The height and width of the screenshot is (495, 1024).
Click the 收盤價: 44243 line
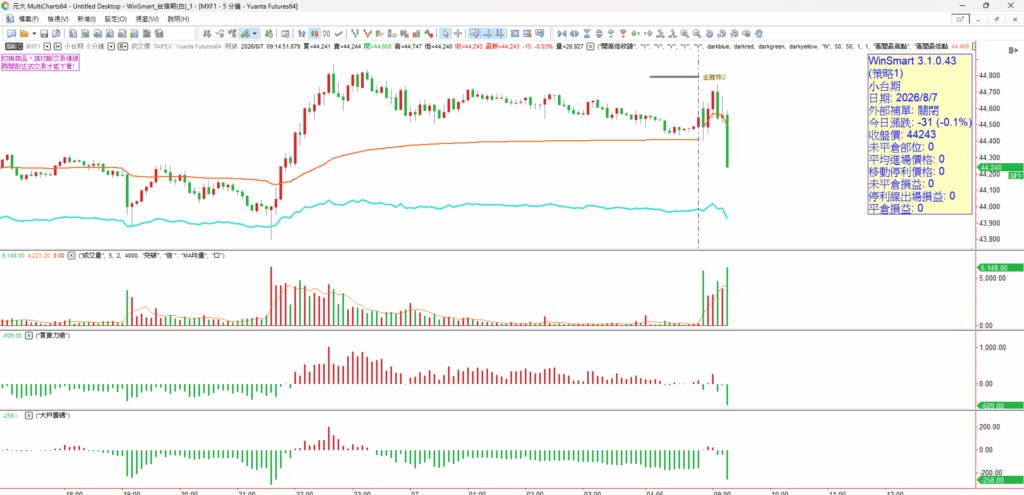pos(903,135)
